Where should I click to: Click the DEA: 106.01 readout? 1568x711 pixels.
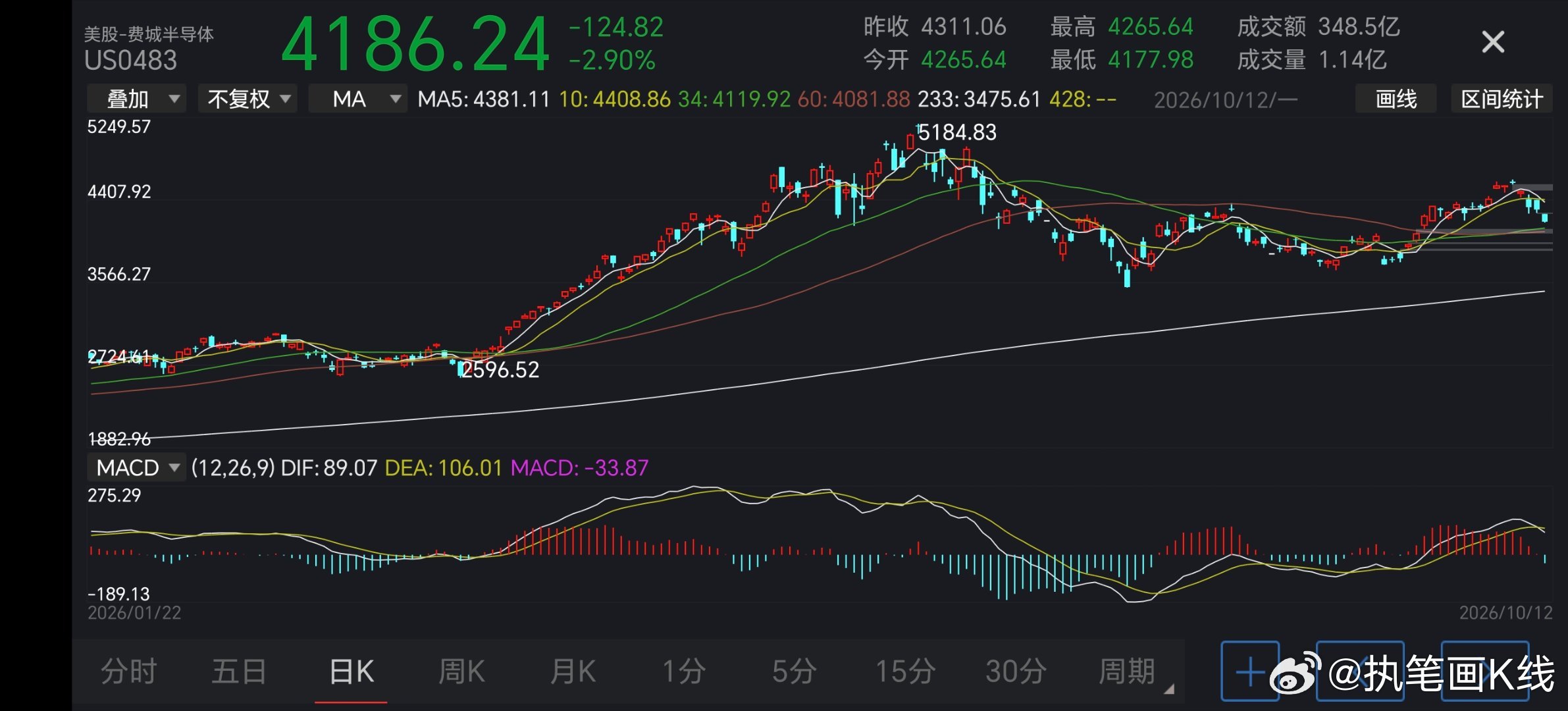pyautogui.click(x=444, y=467)
